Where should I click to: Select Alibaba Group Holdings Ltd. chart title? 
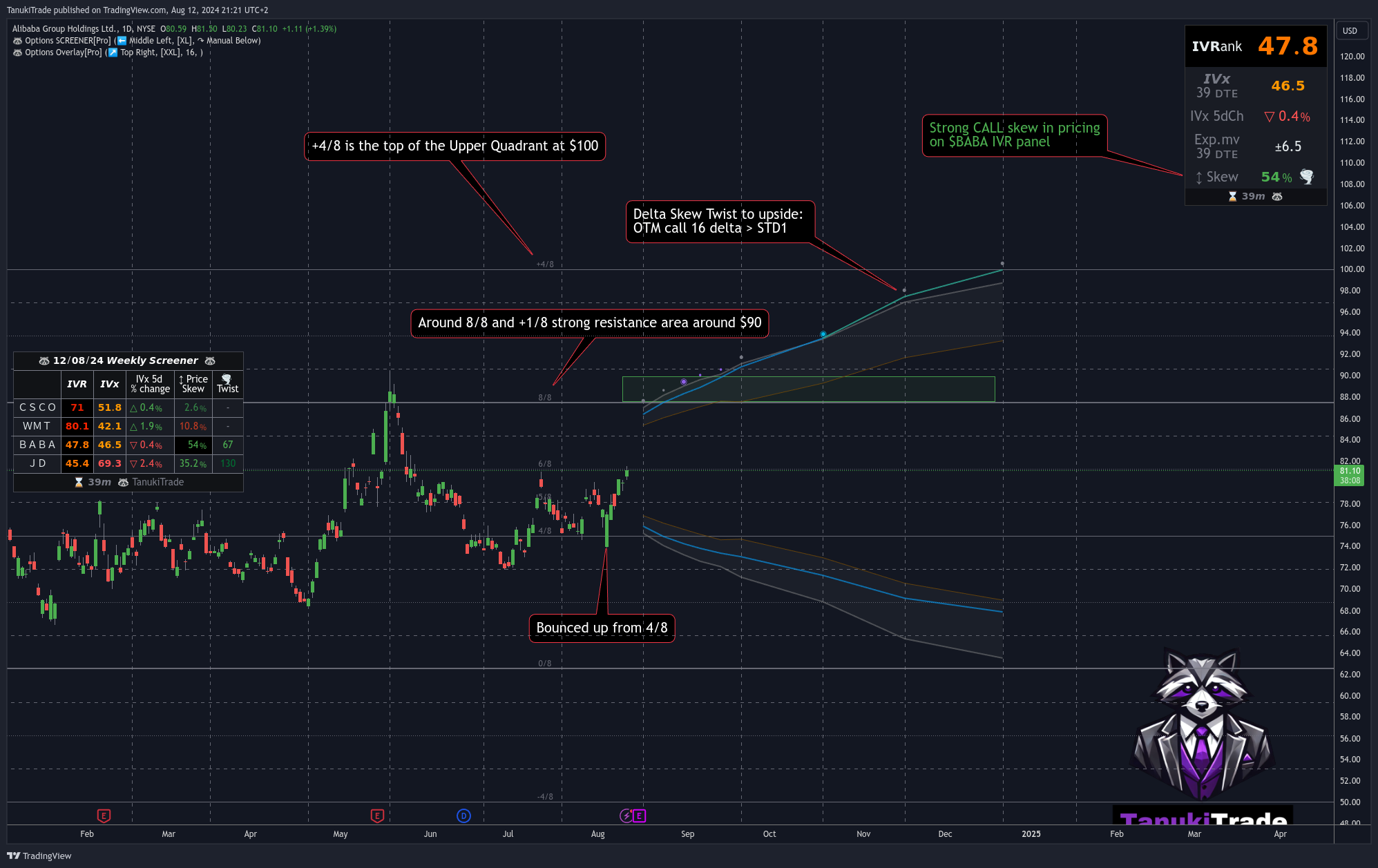pyautogui.click(x=65, y=29)
